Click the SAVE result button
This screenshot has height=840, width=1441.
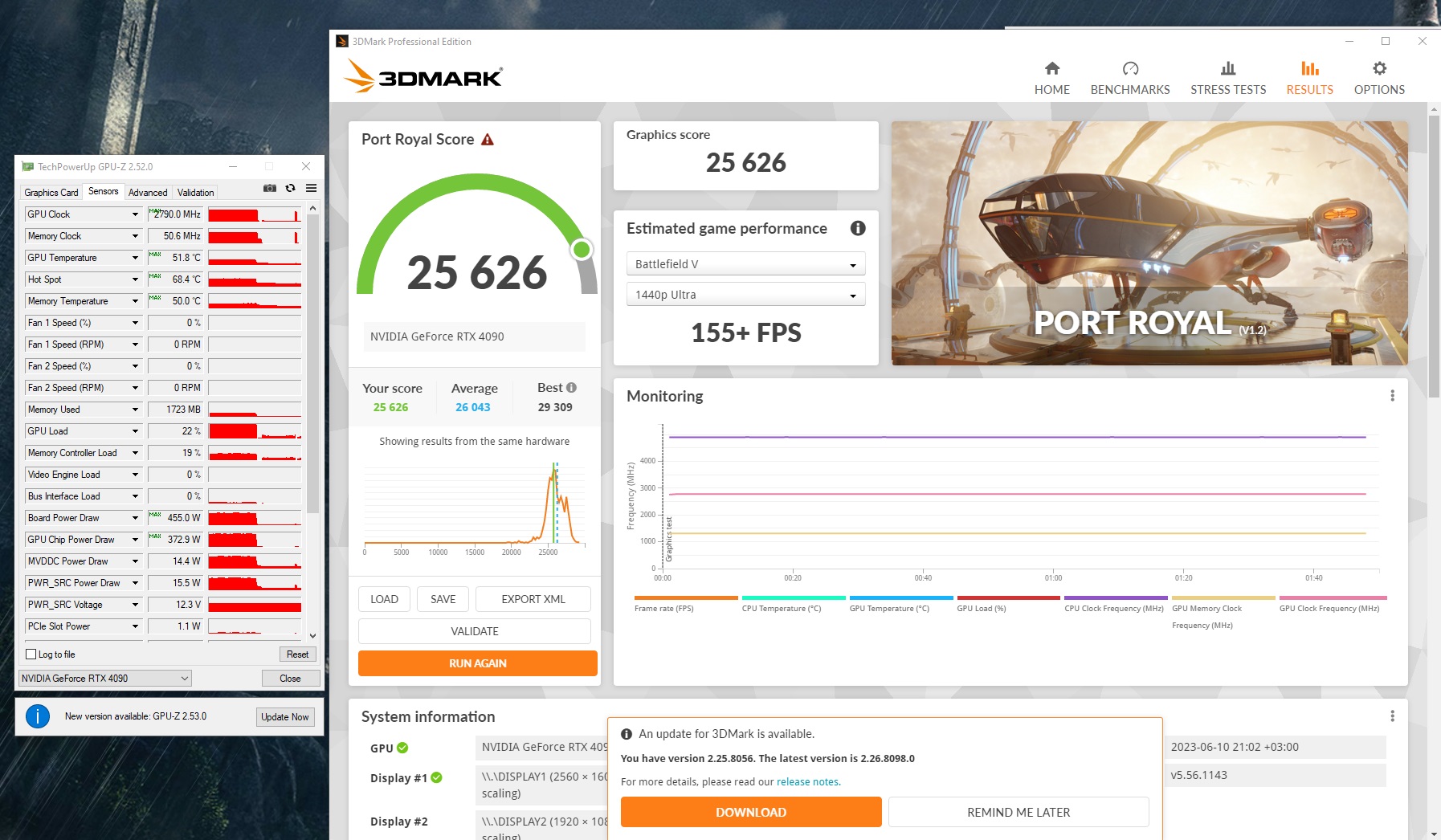point(443,599)
